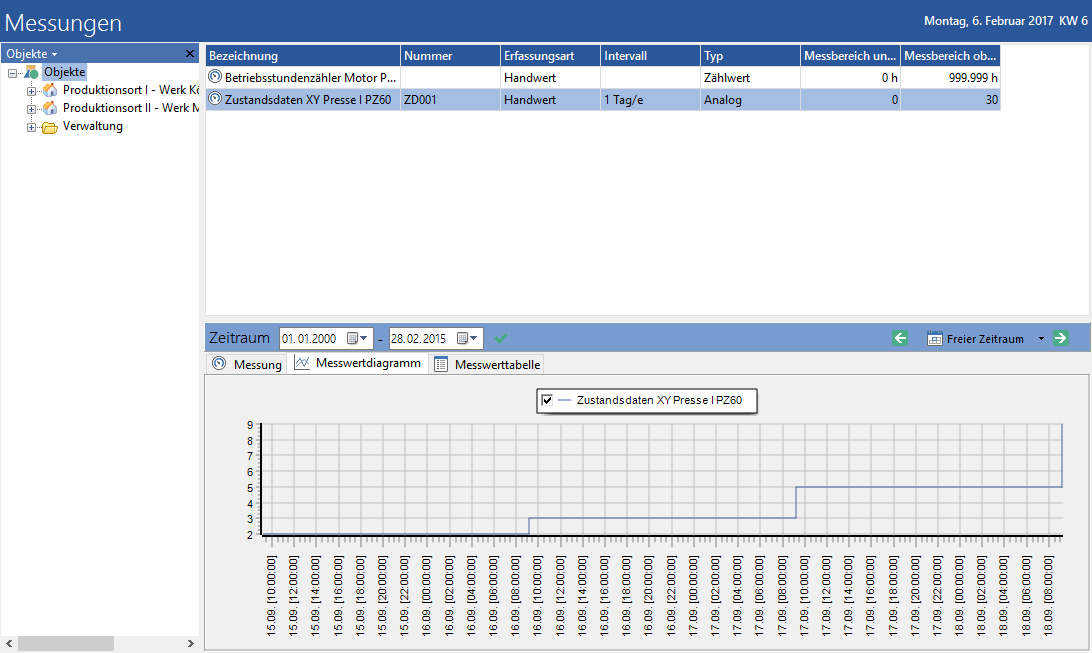Select the Zustandsdaten XY Presse I PZ60 row
The image size is (1092, 653).
click(602, 100)
